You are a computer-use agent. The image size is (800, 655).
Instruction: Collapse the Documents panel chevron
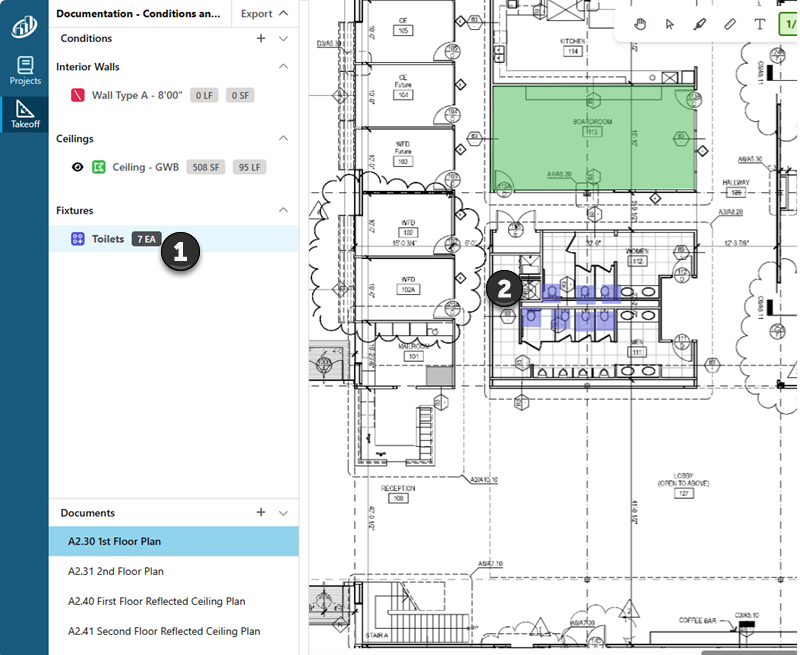(284, 513)
